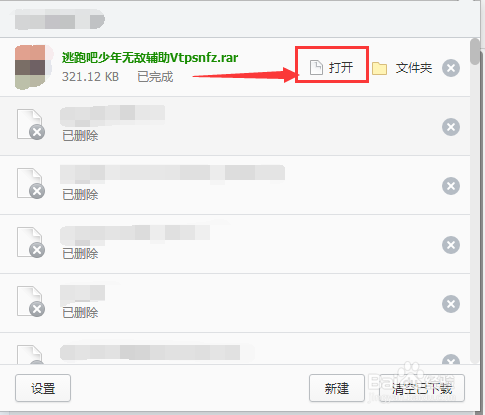The height and width of the screenshot is (415, 485).
Task: Create new download with 新建 button
Action: tap(337, 388)
